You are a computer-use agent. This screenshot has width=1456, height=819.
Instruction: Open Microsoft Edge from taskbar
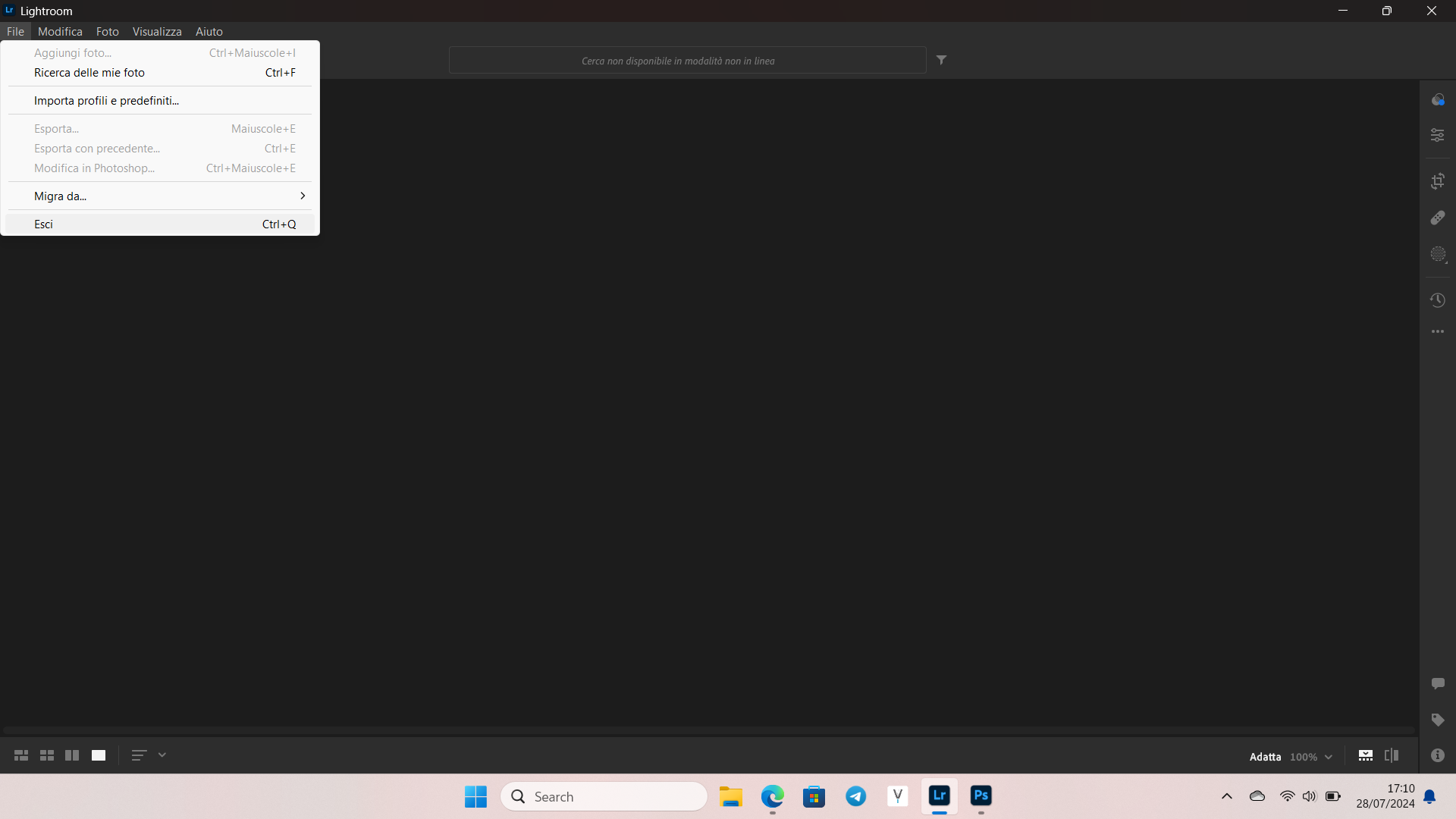tap(773, 796)
